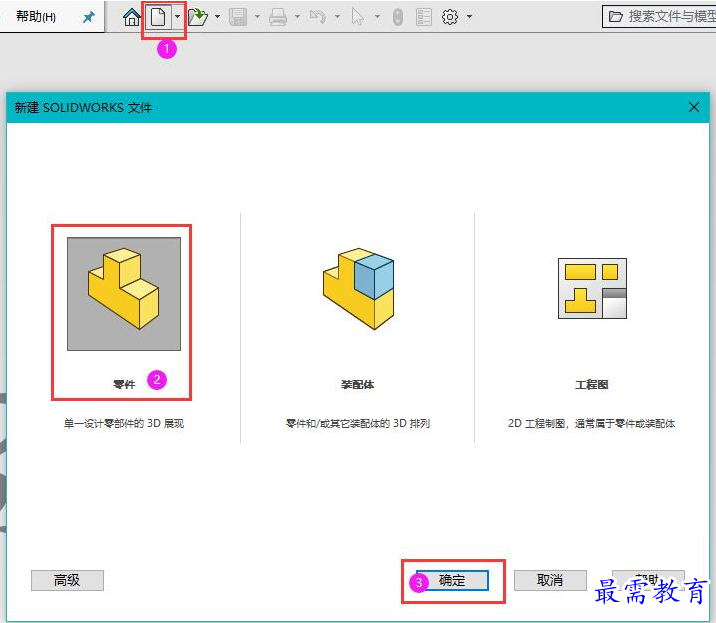The image size is (716, 623).
Task: Click description 单一设计零部件的 3D 展现
Action: [124, 423]
